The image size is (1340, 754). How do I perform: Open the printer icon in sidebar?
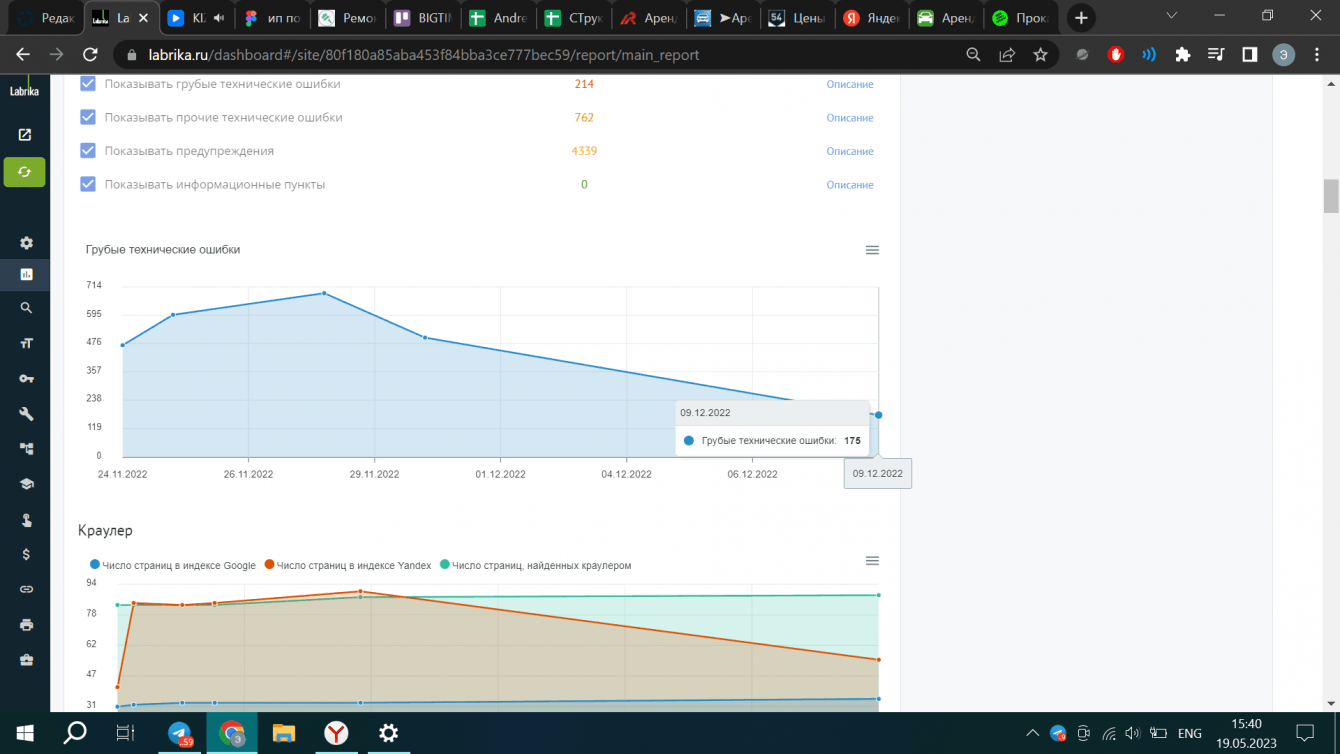click(x=26, y=625)
